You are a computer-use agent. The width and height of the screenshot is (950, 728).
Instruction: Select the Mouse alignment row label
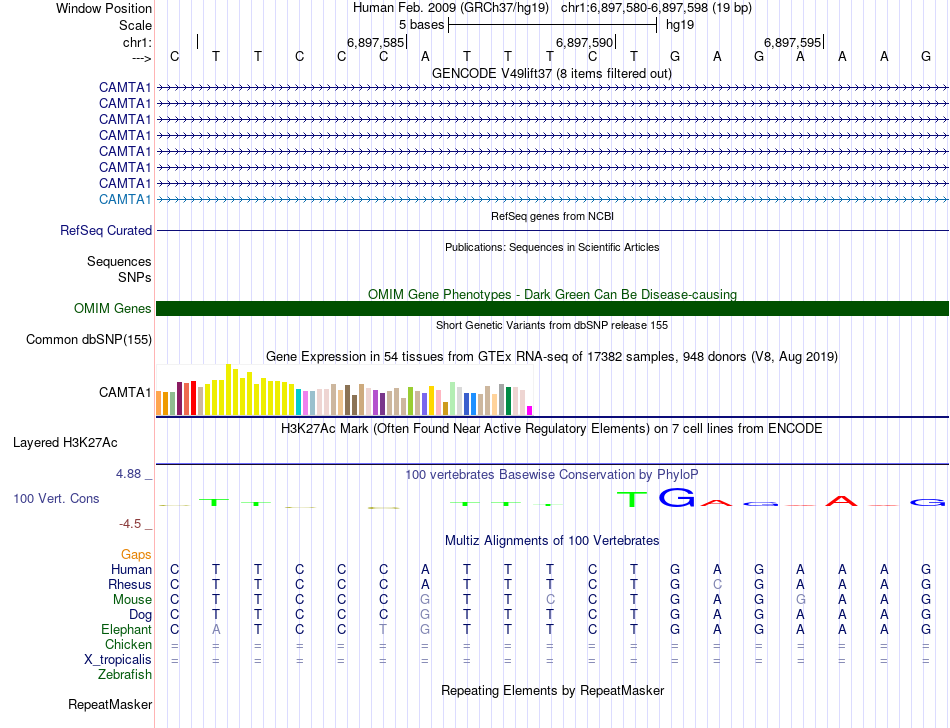coord(132,600)
